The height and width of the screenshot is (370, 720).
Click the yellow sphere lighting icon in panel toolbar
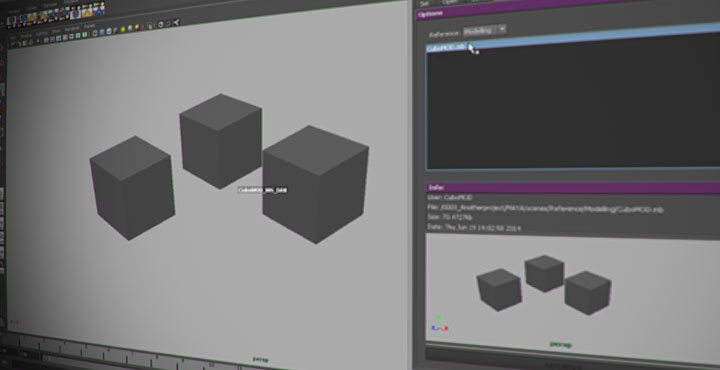tap(123, 29)
